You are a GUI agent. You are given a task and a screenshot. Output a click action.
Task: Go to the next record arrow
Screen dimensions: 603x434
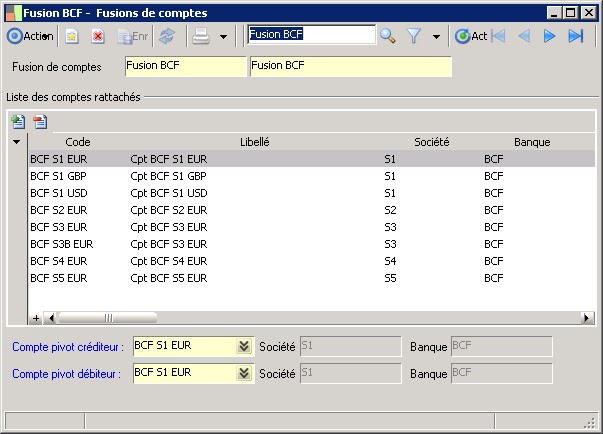click(549, 36)
